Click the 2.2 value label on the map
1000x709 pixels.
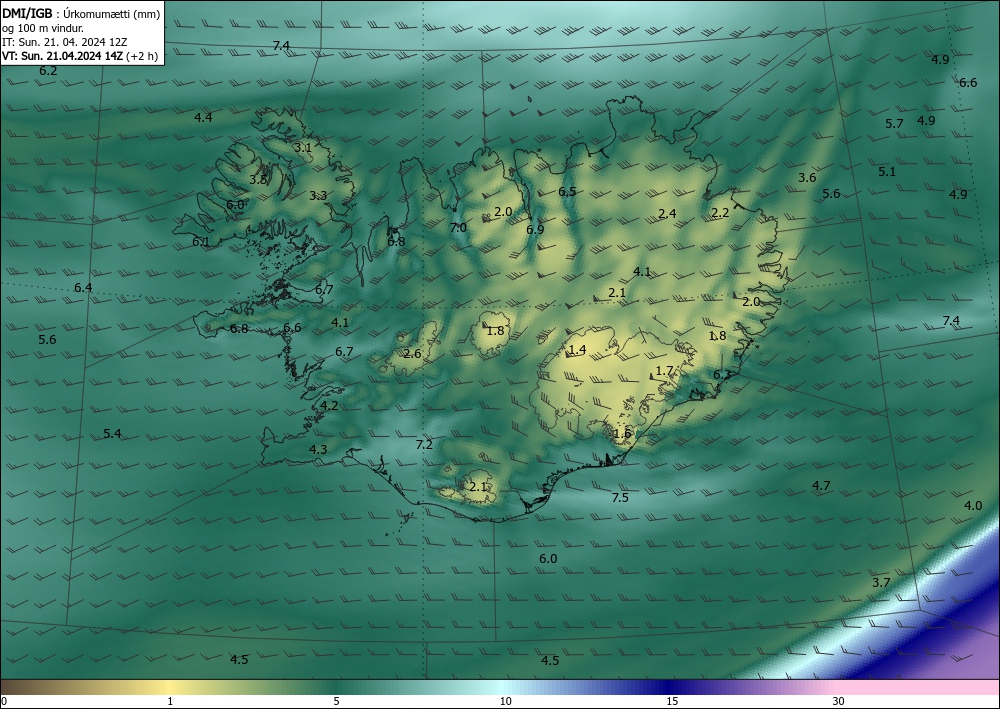tap(720, 213)
